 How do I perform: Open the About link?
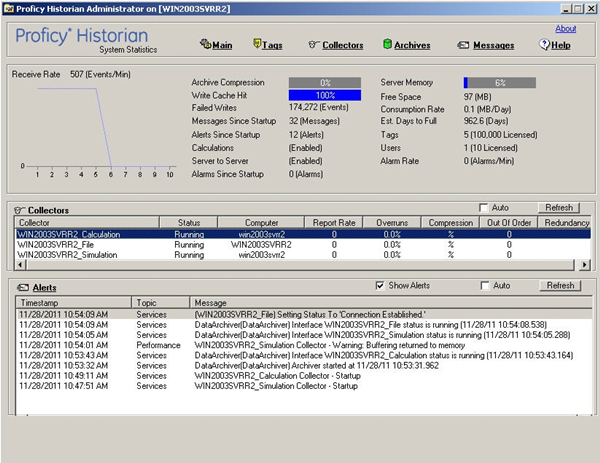565,29
